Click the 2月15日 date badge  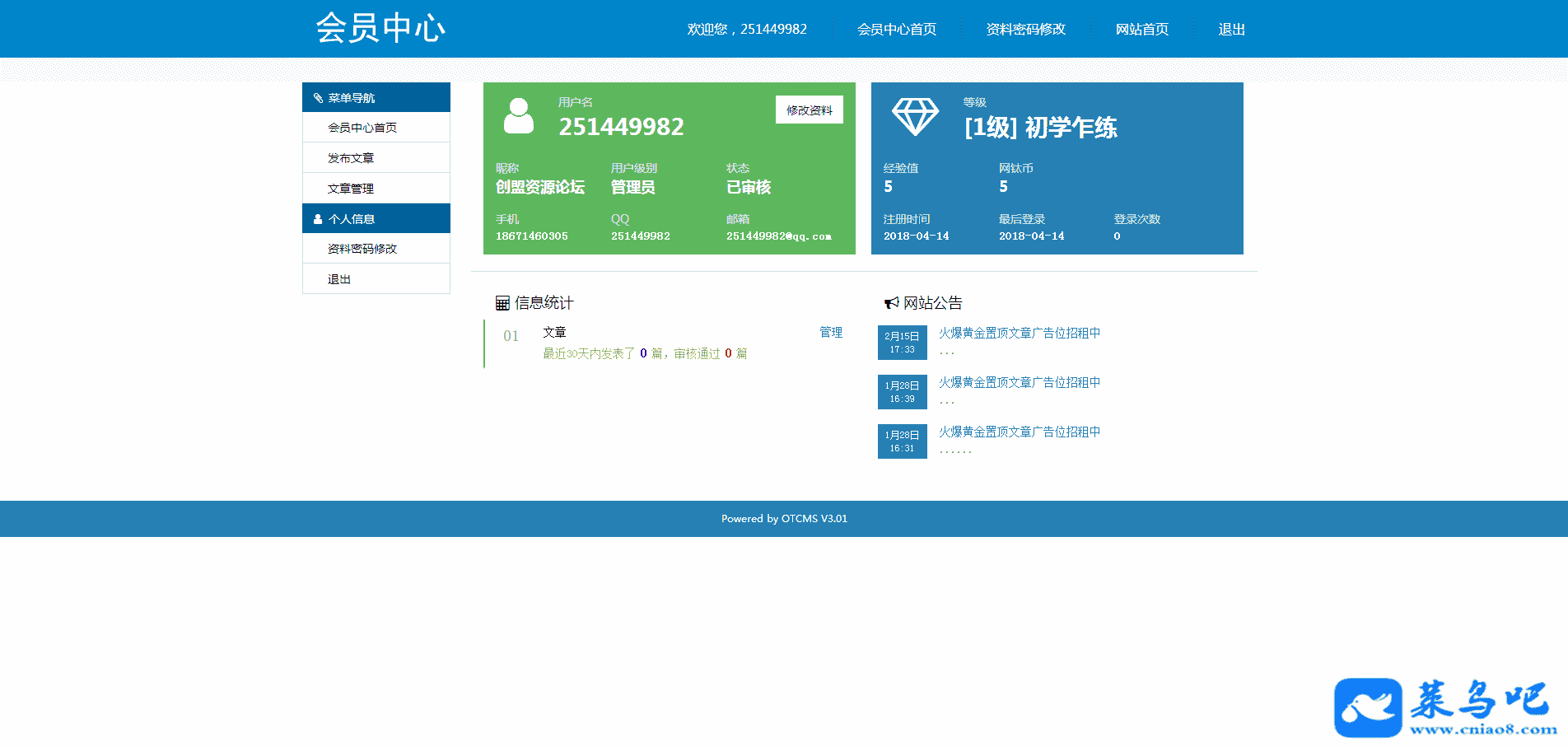[902, 343]
